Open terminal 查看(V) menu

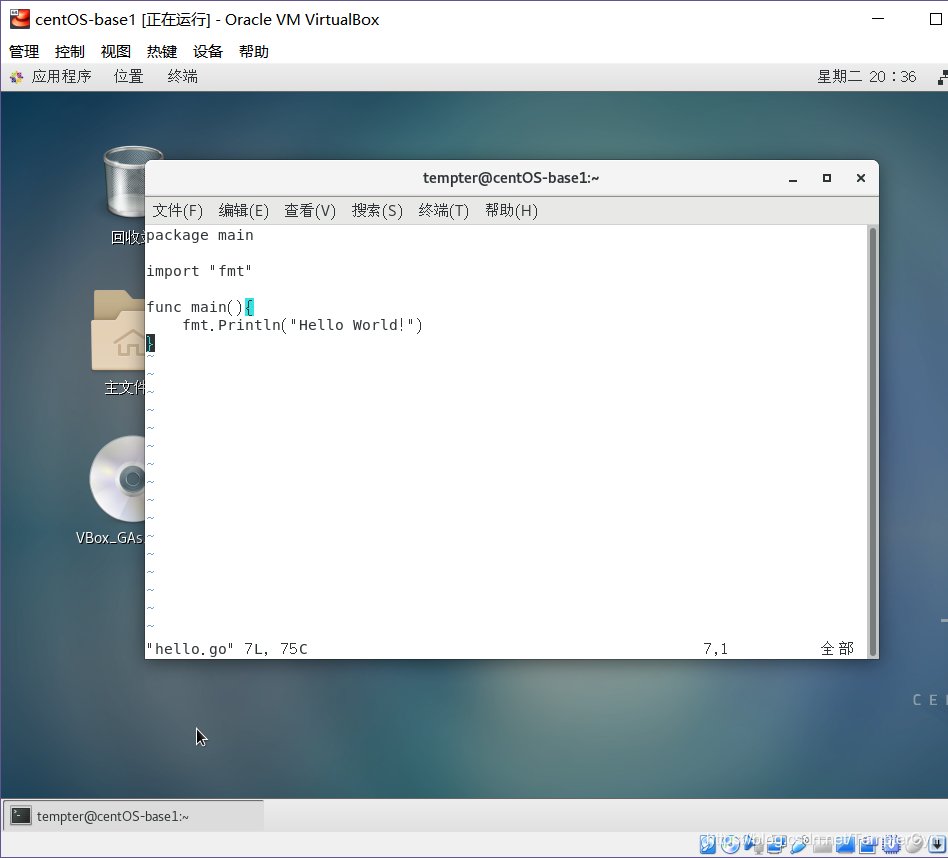pos(310,210)
